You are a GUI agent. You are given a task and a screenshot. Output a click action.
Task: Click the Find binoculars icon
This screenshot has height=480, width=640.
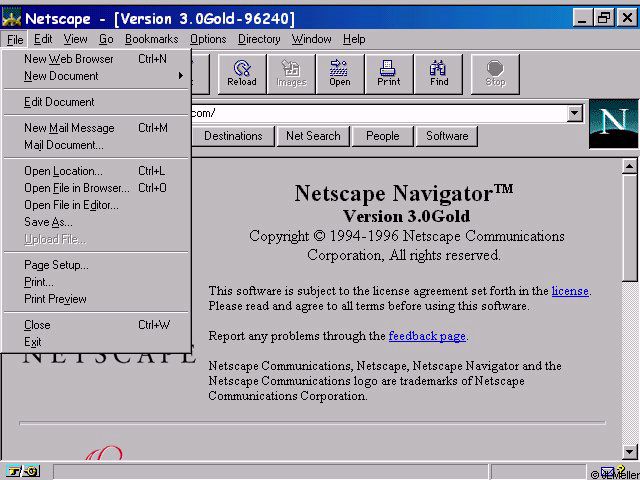tap(438, 74)
